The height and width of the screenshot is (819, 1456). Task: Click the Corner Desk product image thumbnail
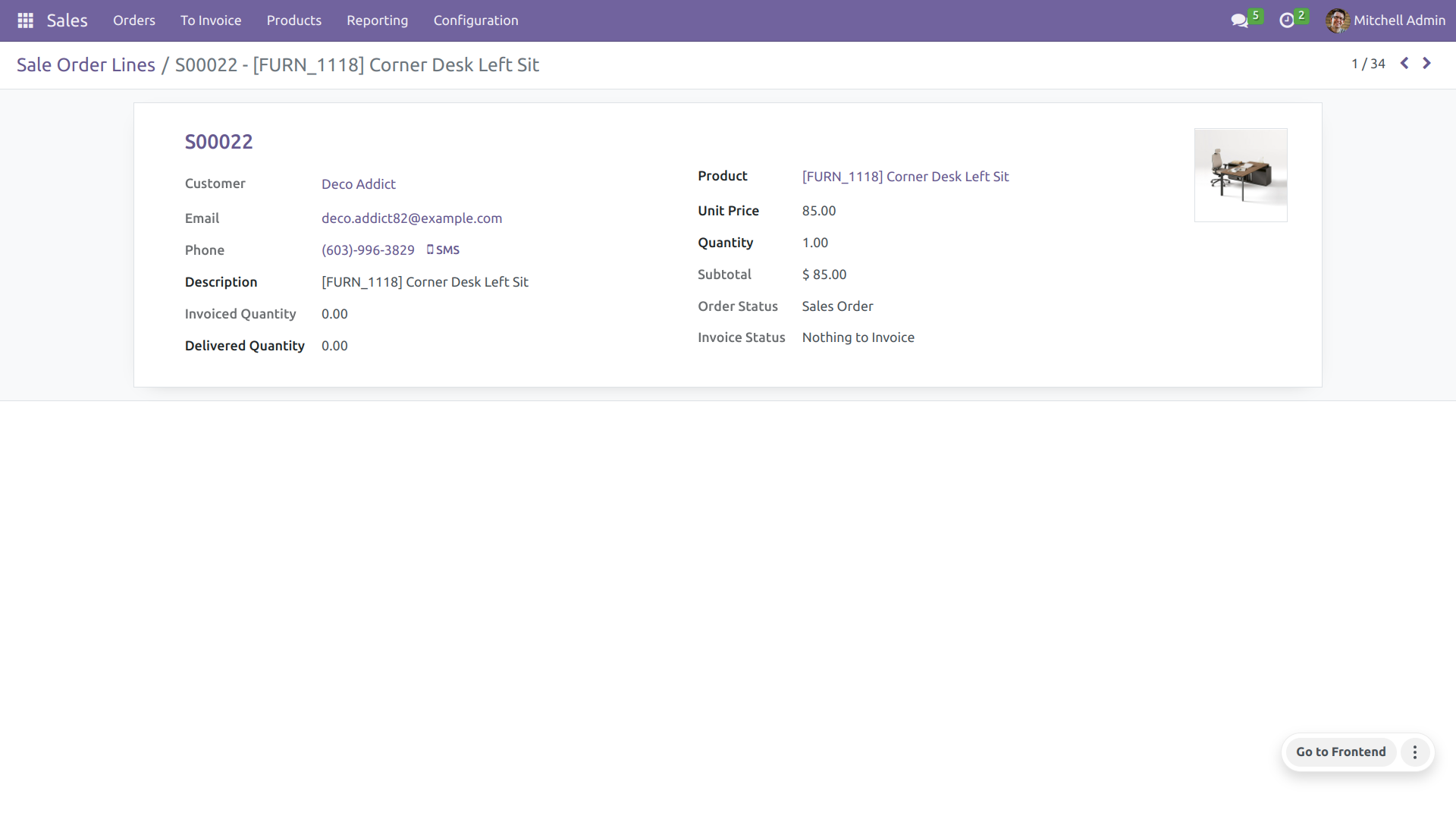[1241, 175]
